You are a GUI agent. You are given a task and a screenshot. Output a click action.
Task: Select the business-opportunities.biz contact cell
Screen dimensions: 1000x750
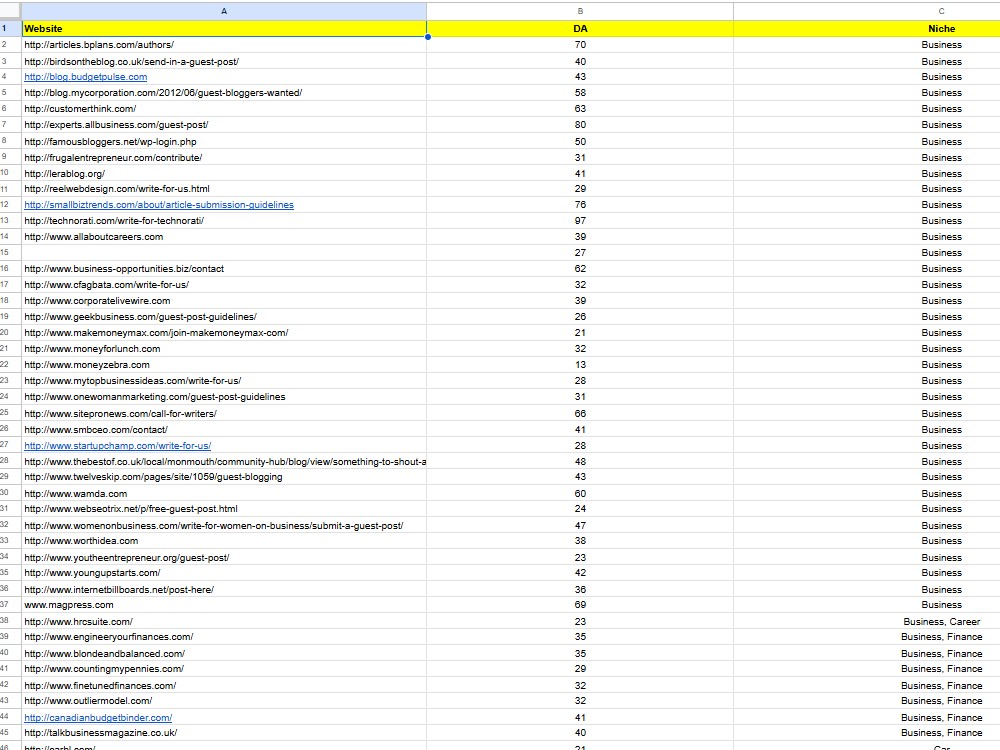pyautogui.click(x=224, y=268)
